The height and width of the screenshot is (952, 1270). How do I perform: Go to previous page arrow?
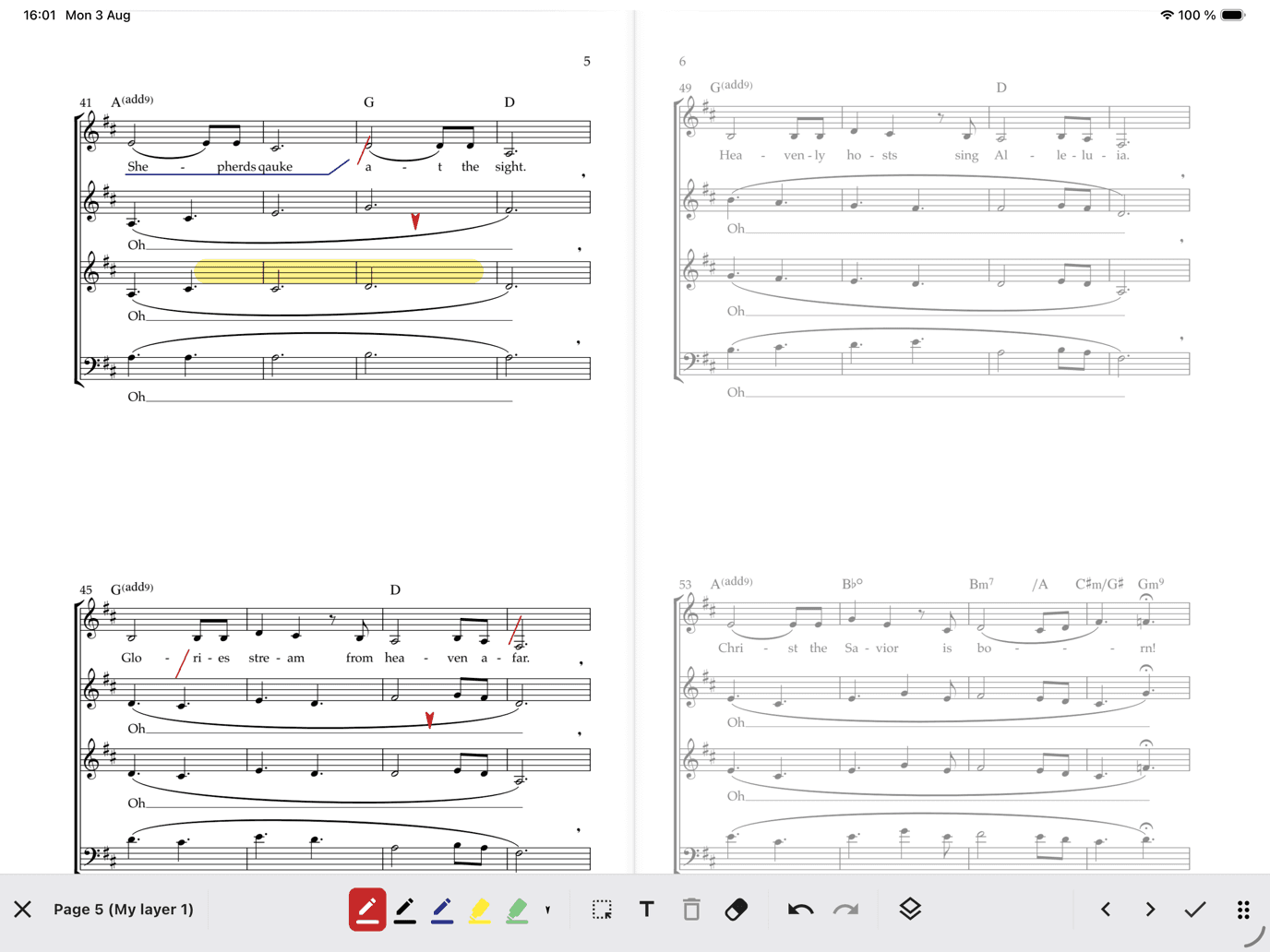1106,910
